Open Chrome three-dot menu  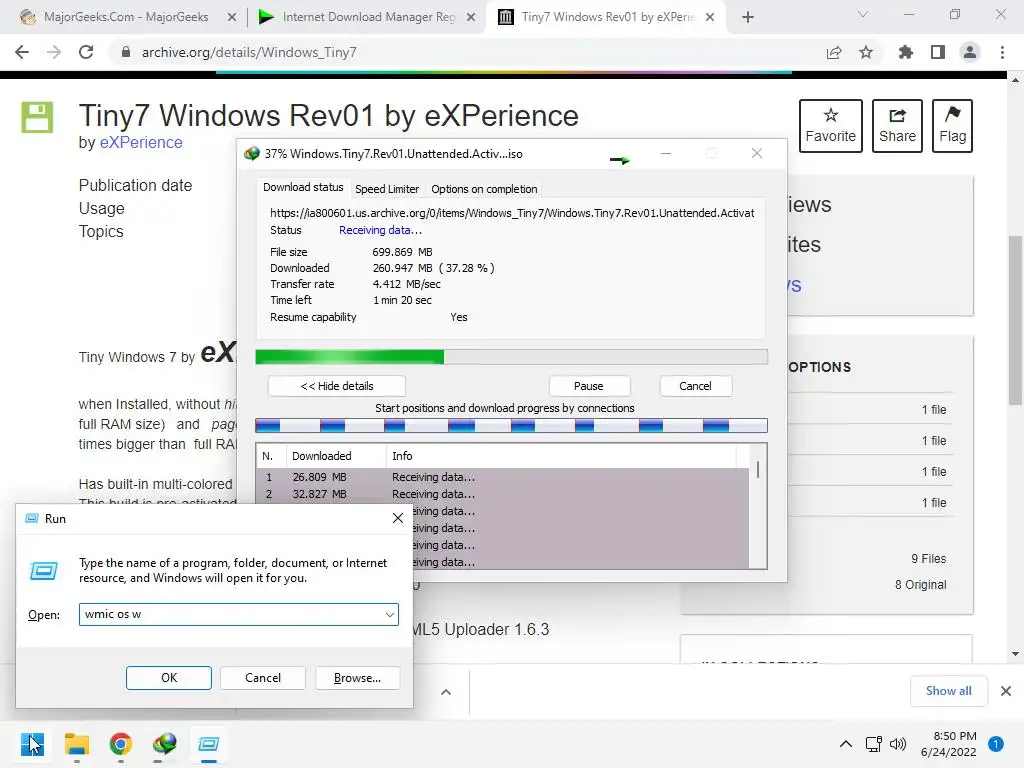pos(1002,52)
